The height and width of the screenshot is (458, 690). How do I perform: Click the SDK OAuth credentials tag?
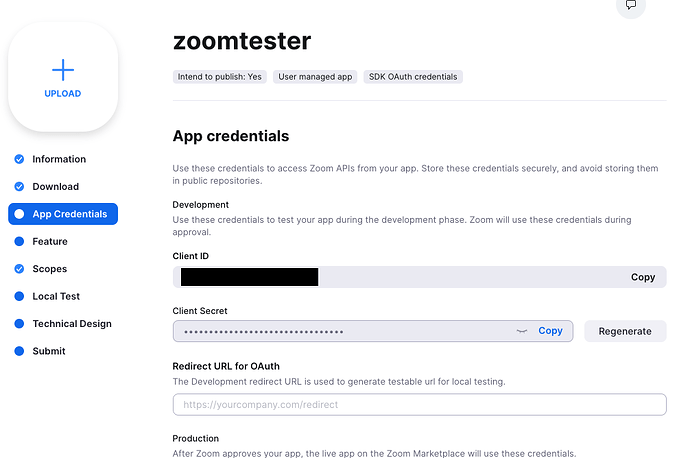[x=414, y=76]
